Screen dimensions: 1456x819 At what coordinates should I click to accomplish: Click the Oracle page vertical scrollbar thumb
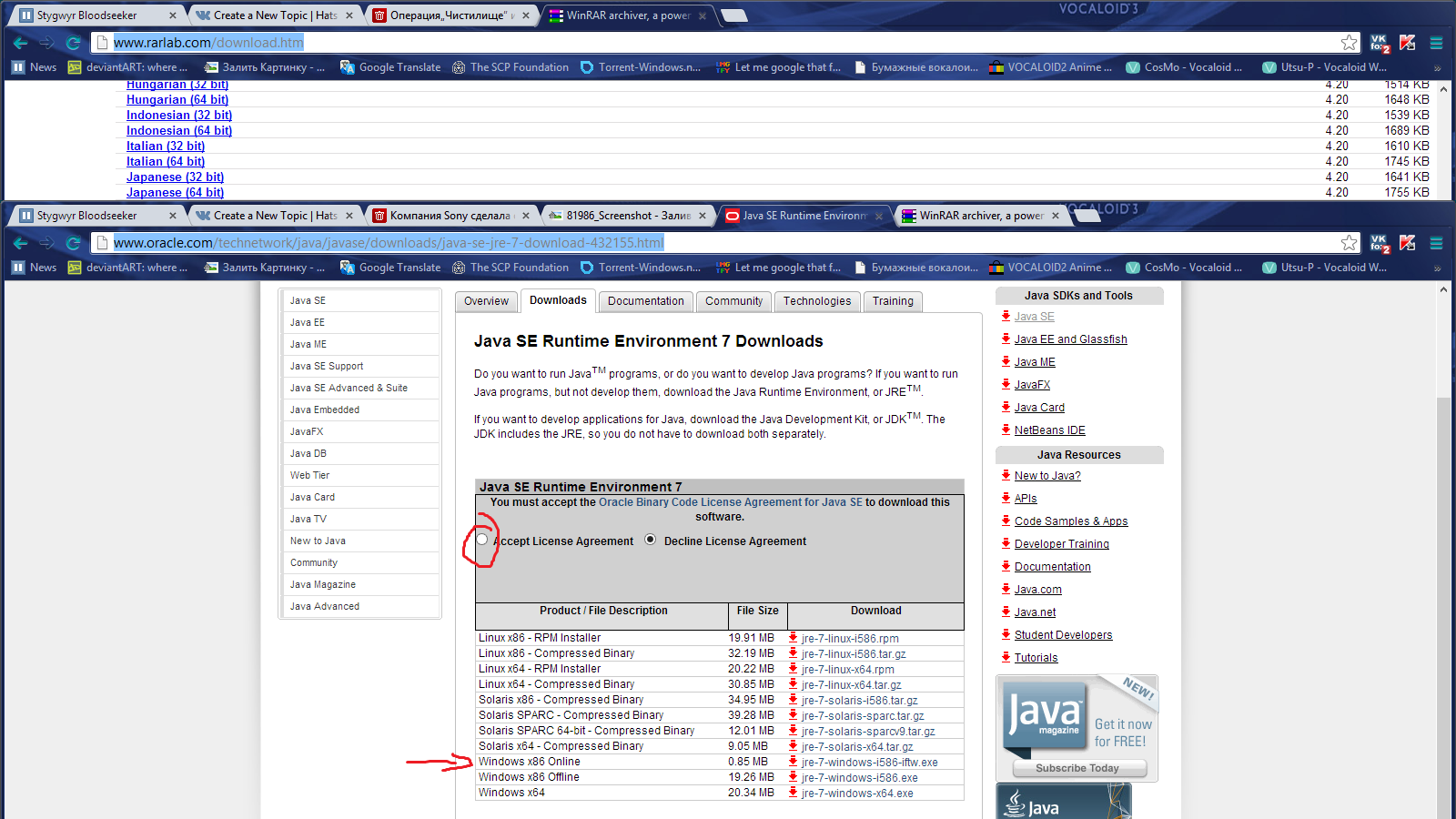point(1443,610)
